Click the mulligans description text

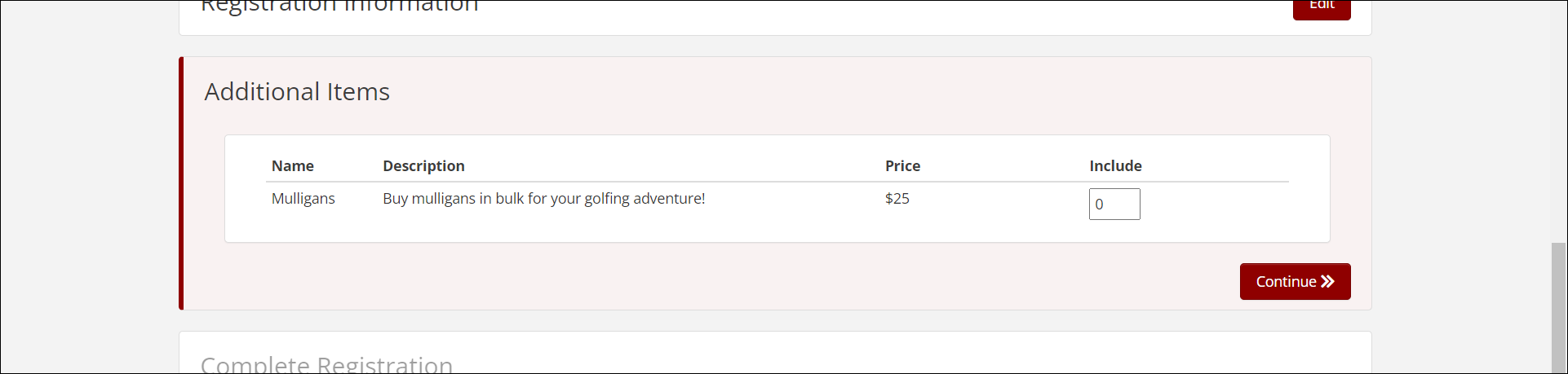click(x=543, y=199)
